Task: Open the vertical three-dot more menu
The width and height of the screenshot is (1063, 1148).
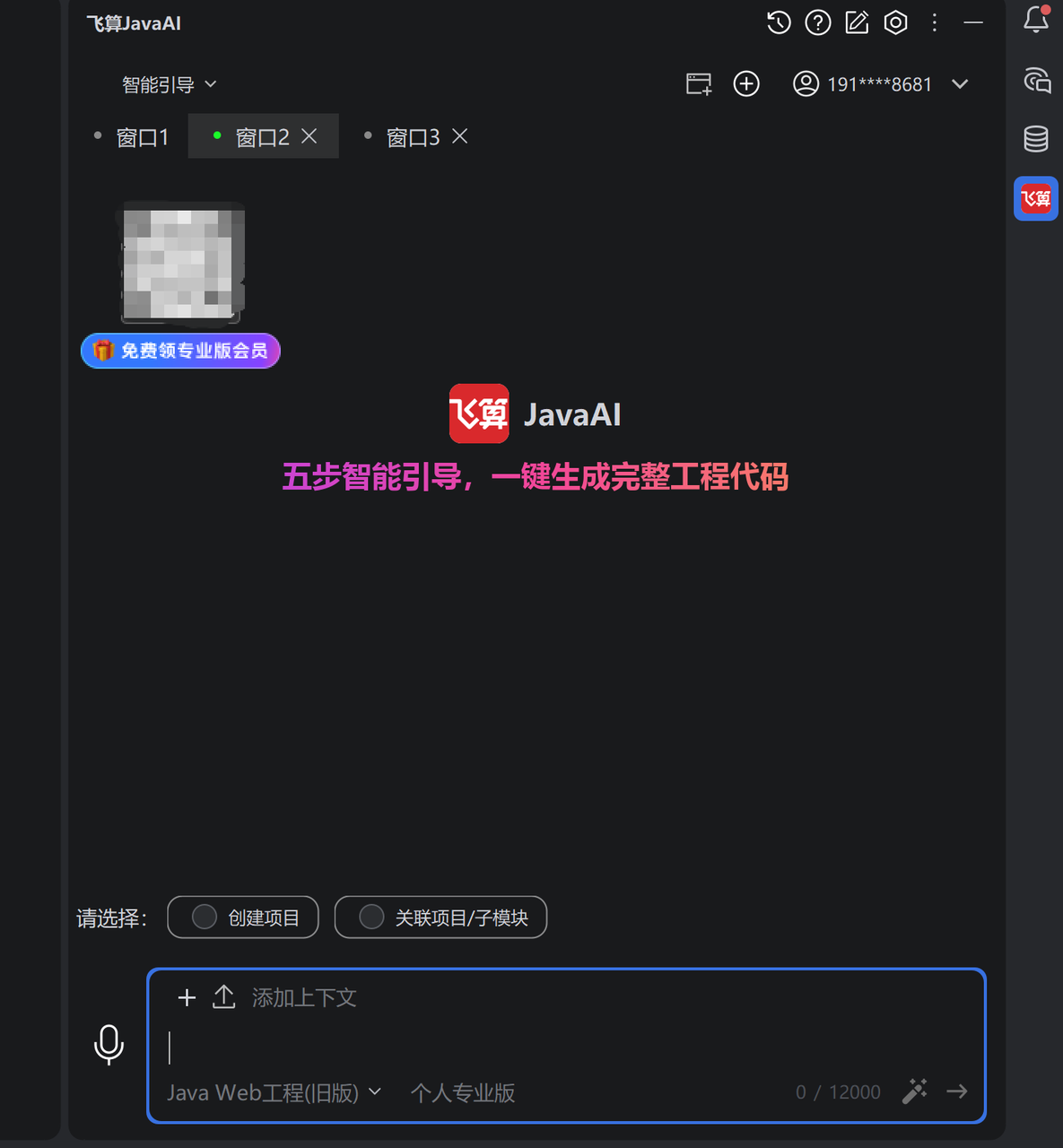Action: coord(935,22)
